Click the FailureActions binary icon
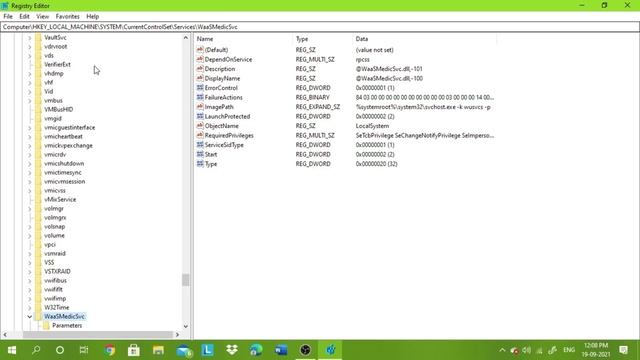640x360 pixels. tap(200, 97)
